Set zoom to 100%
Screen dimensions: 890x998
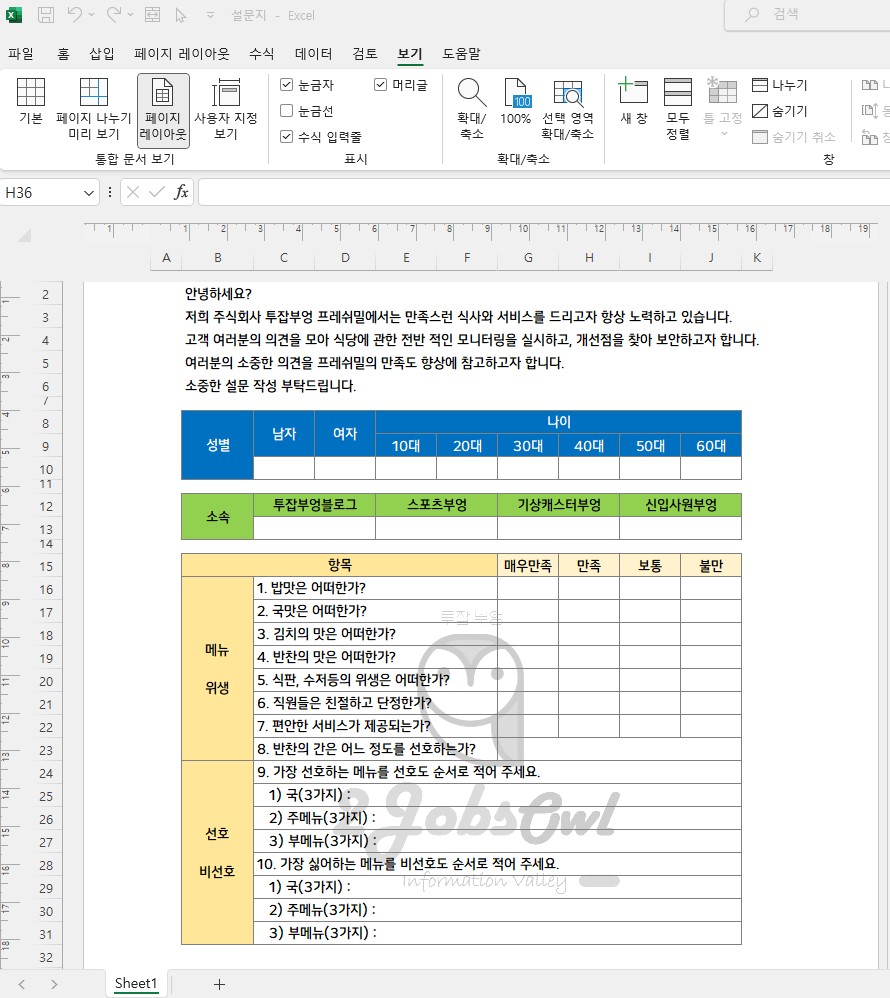click(x=515, y=102)
